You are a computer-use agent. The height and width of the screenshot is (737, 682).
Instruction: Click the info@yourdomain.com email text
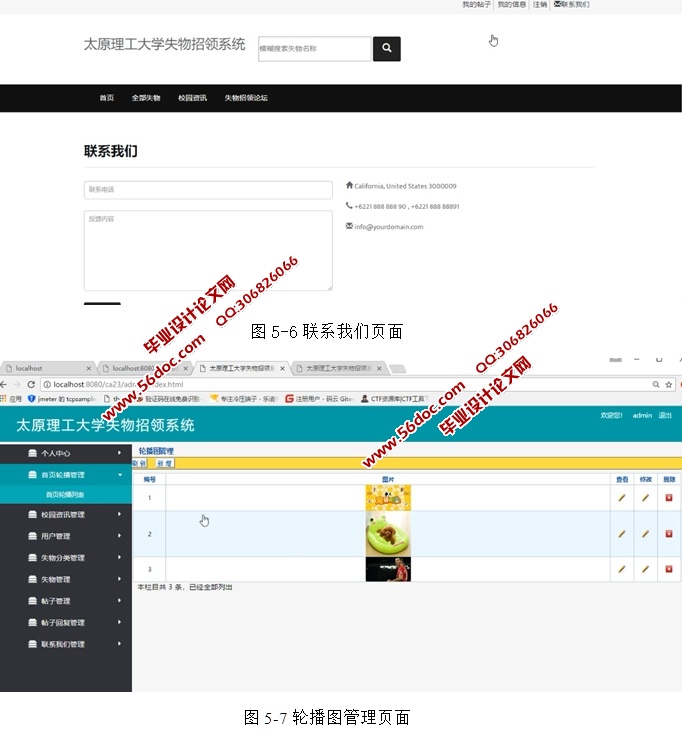click(389, 227)
